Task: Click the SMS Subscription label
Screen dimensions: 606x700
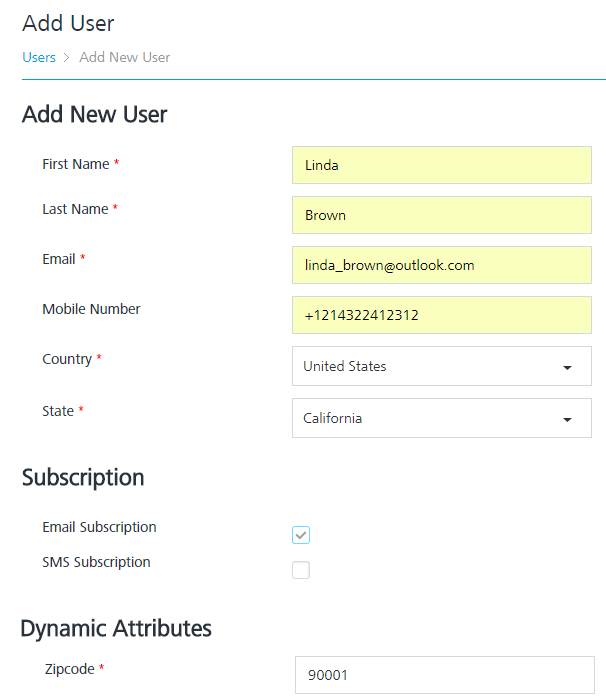Action: click(96, 562)
